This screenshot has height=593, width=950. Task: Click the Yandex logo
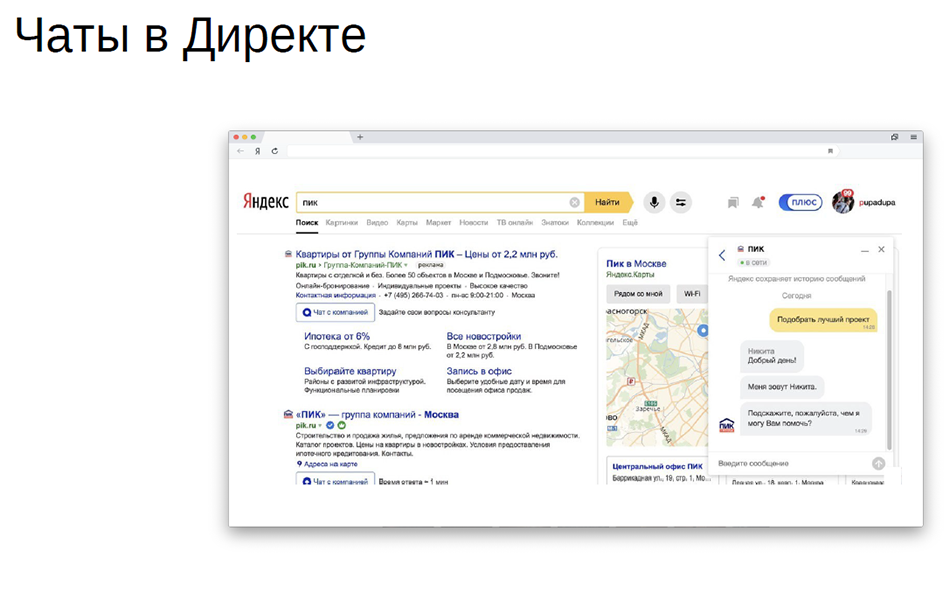pyautogui.click(x=265, y=202)
